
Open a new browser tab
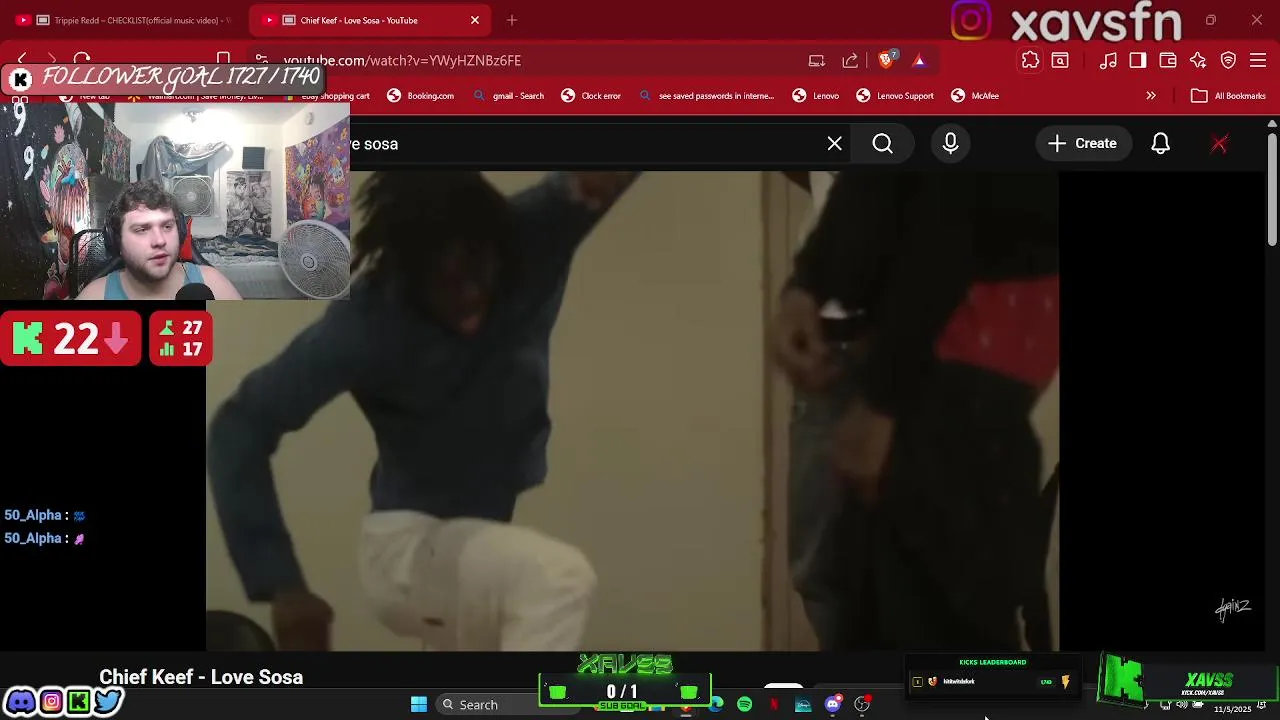pos(512,20)
